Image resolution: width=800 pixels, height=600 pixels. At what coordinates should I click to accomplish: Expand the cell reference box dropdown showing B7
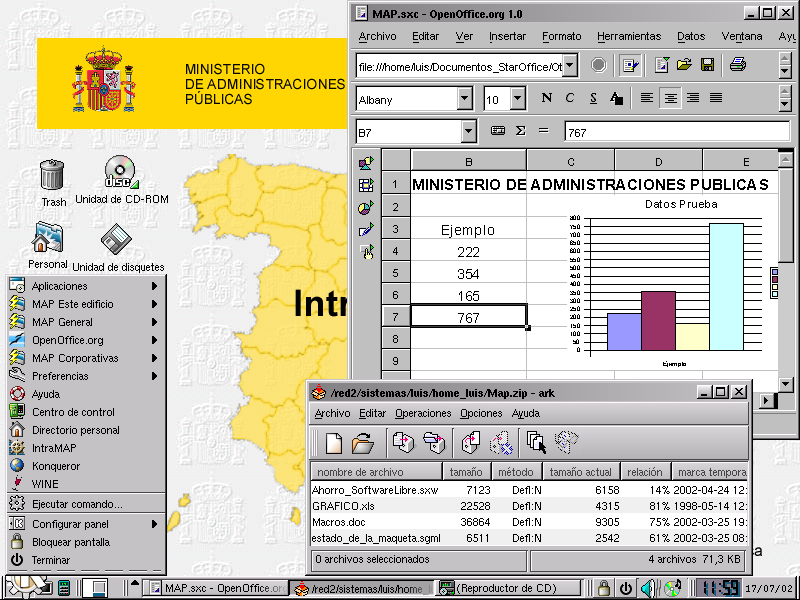[469, 131]
